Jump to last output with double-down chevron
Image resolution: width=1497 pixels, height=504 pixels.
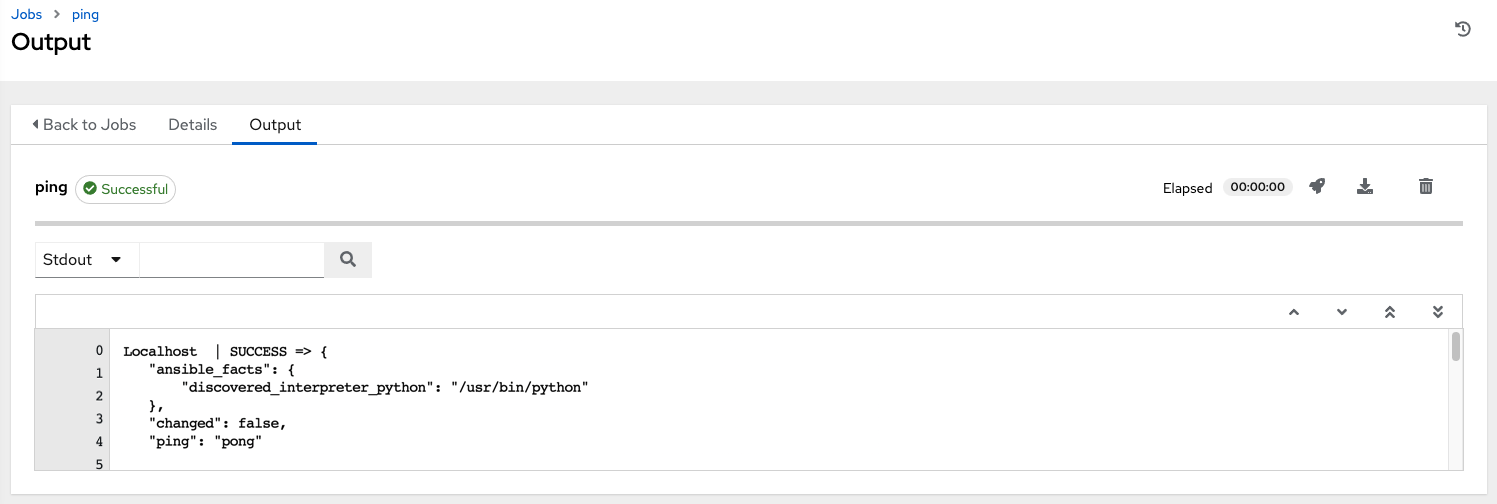1438,312
